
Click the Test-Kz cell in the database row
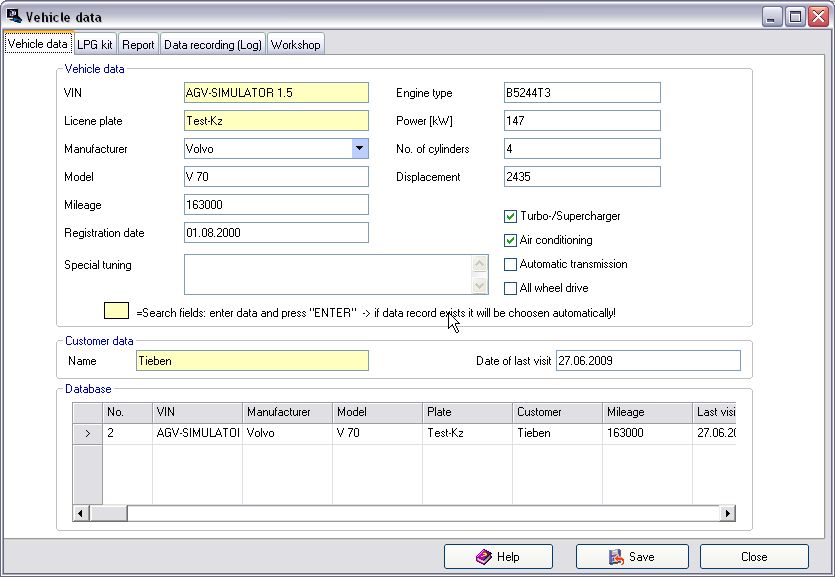click(x=468, y=434)
